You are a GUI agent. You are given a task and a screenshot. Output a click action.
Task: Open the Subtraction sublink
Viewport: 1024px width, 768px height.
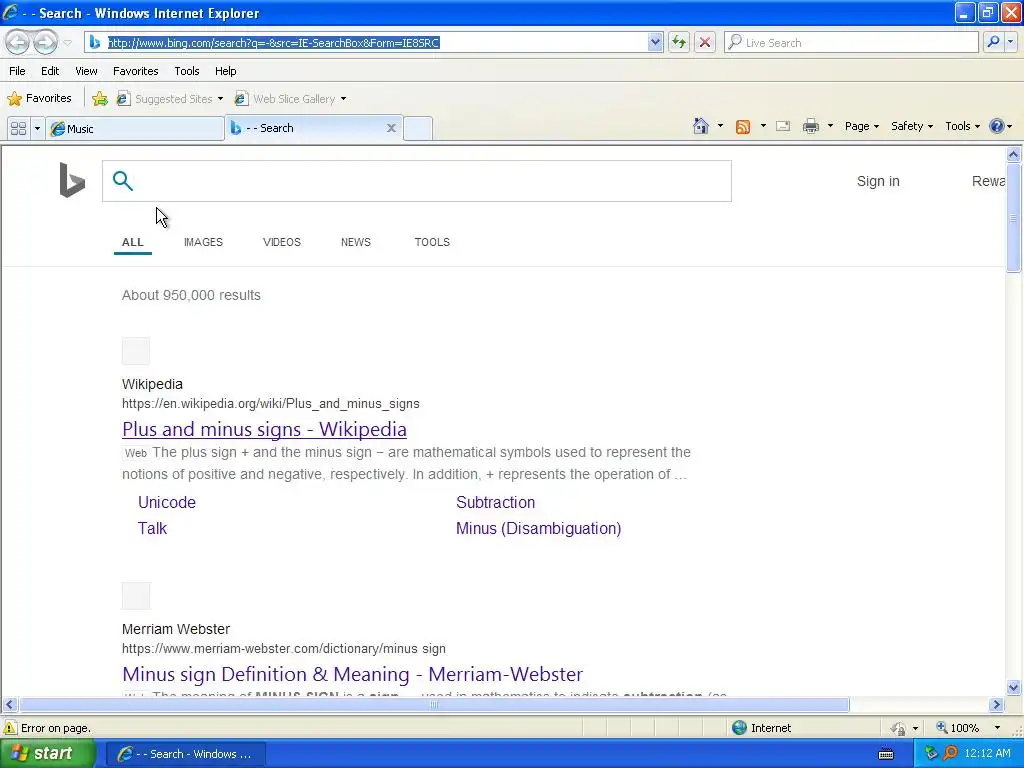[x=496, y=502]
